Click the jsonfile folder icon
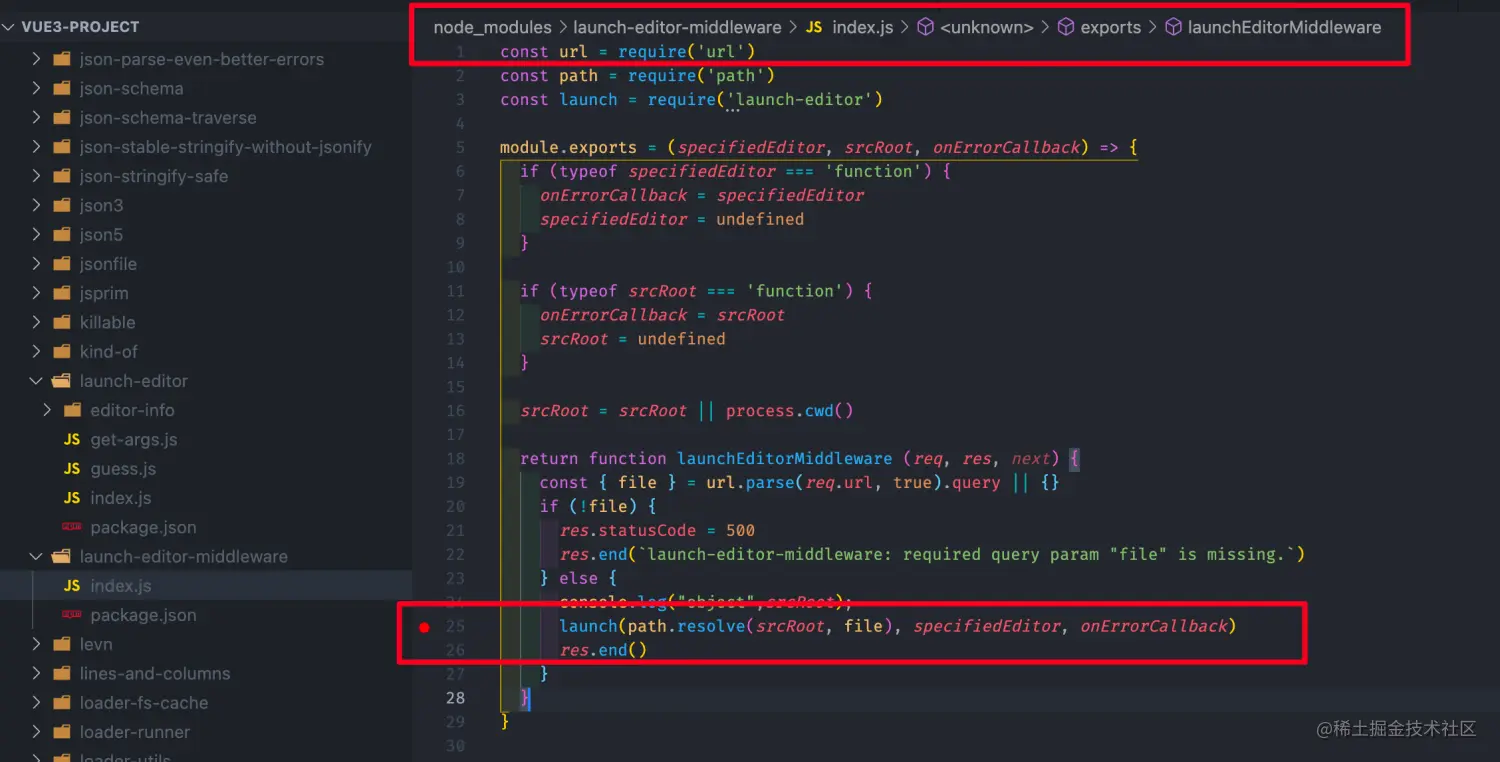This screenshot has width=1500, height=762. click(x=62, y=264)
